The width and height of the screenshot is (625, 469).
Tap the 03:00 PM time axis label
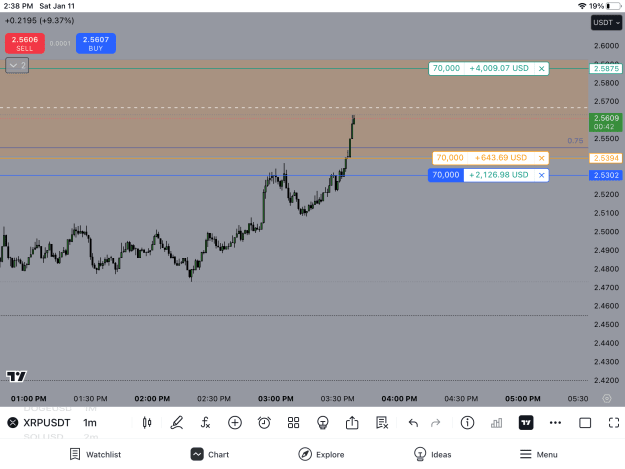276,398
